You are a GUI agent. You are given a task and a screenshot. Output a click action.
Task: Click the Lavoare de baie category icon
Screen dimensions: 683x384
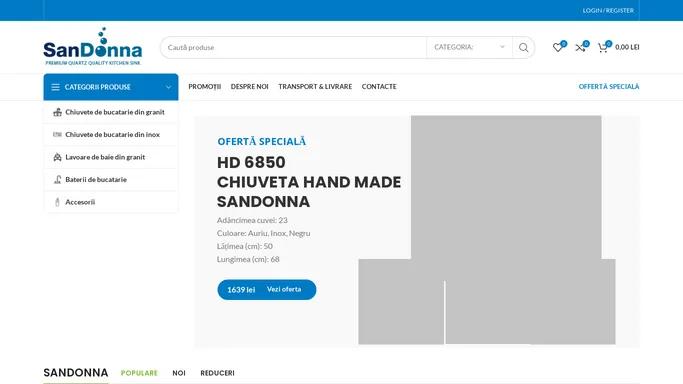click(x=57, y=157)
